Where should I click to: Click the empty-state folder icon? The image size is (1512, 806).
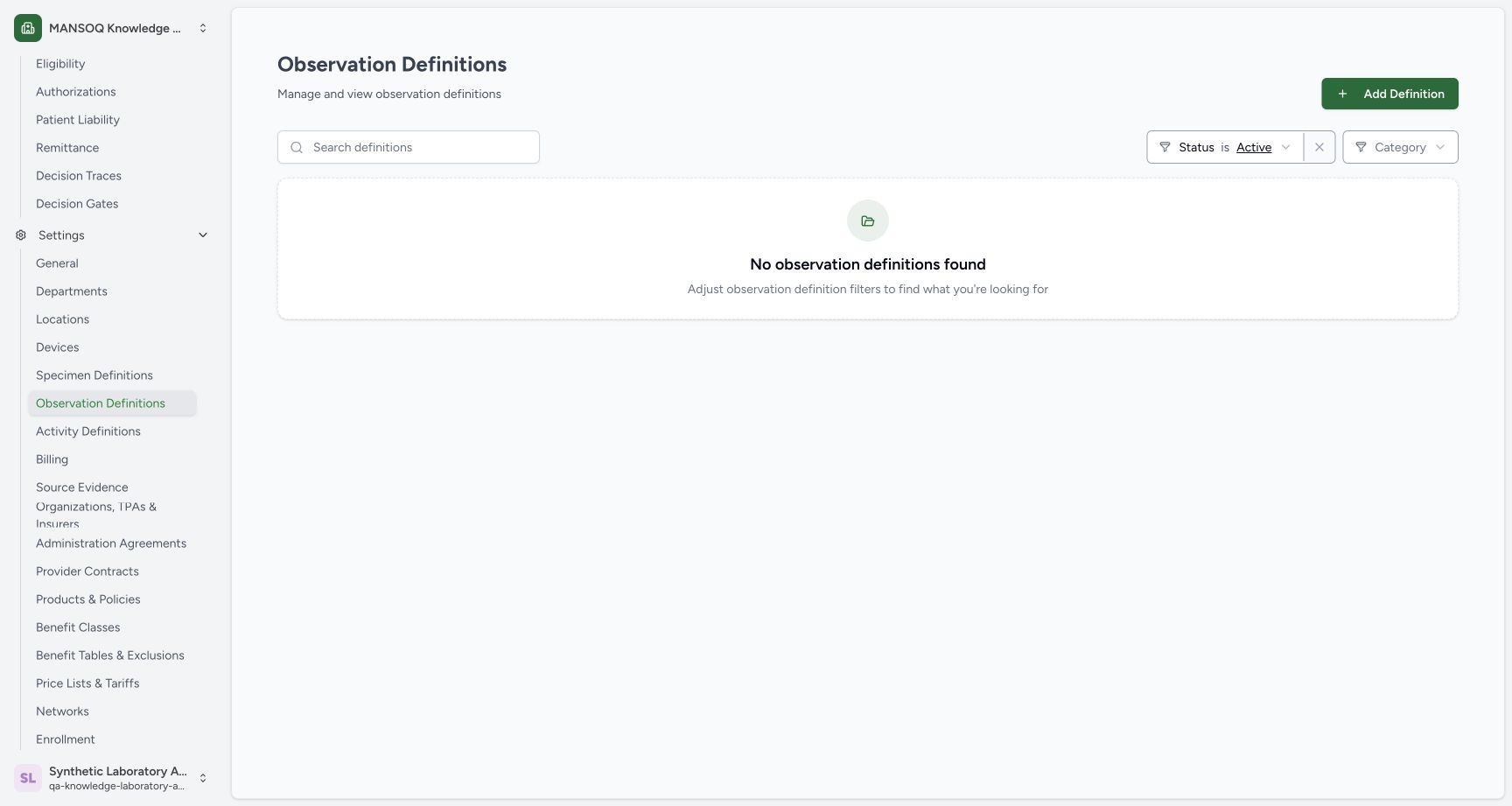(868, 221)
